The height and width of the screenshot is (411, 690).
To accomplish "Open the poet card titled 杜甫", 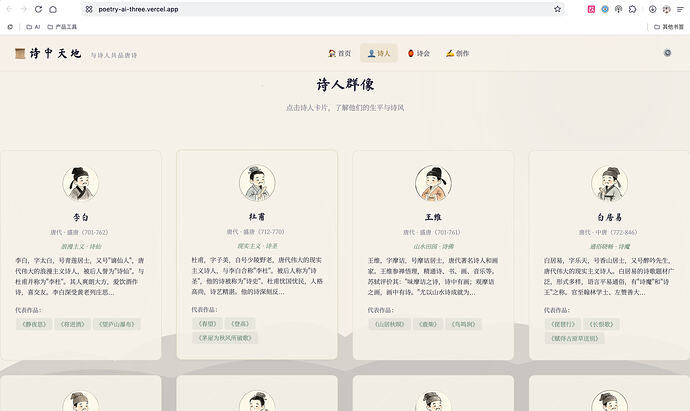I will coord(257,255).
